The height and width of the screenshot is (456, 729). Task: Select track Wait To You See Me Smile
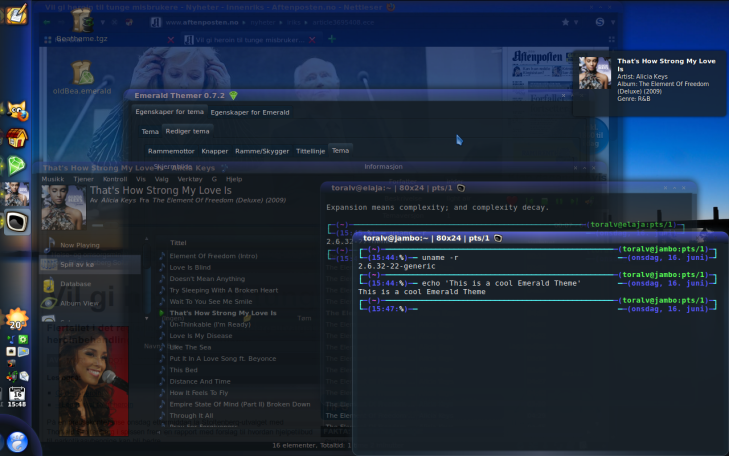click(211, 302)
